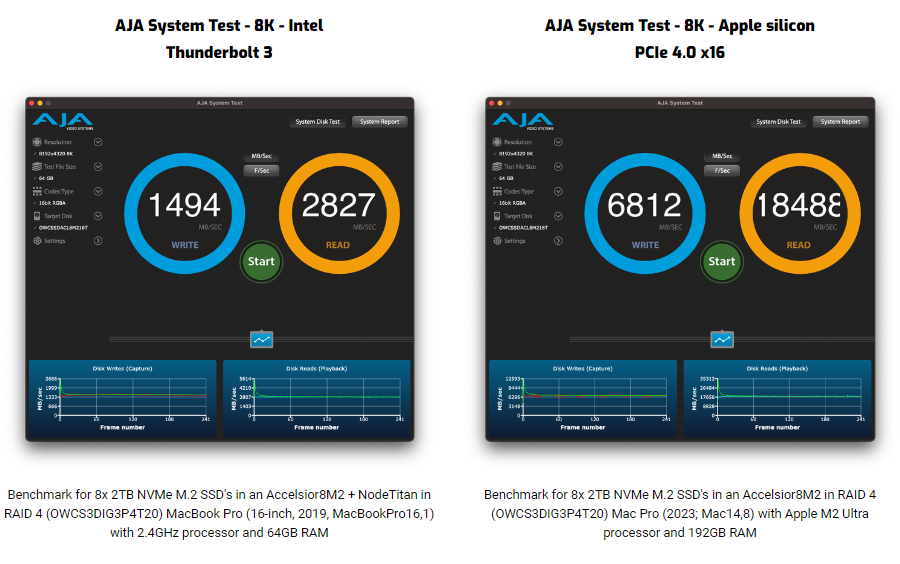Switch to System Disk Test in Apple silicon window
This screenshot has width=900, height=564.
[x=778, y=122]
